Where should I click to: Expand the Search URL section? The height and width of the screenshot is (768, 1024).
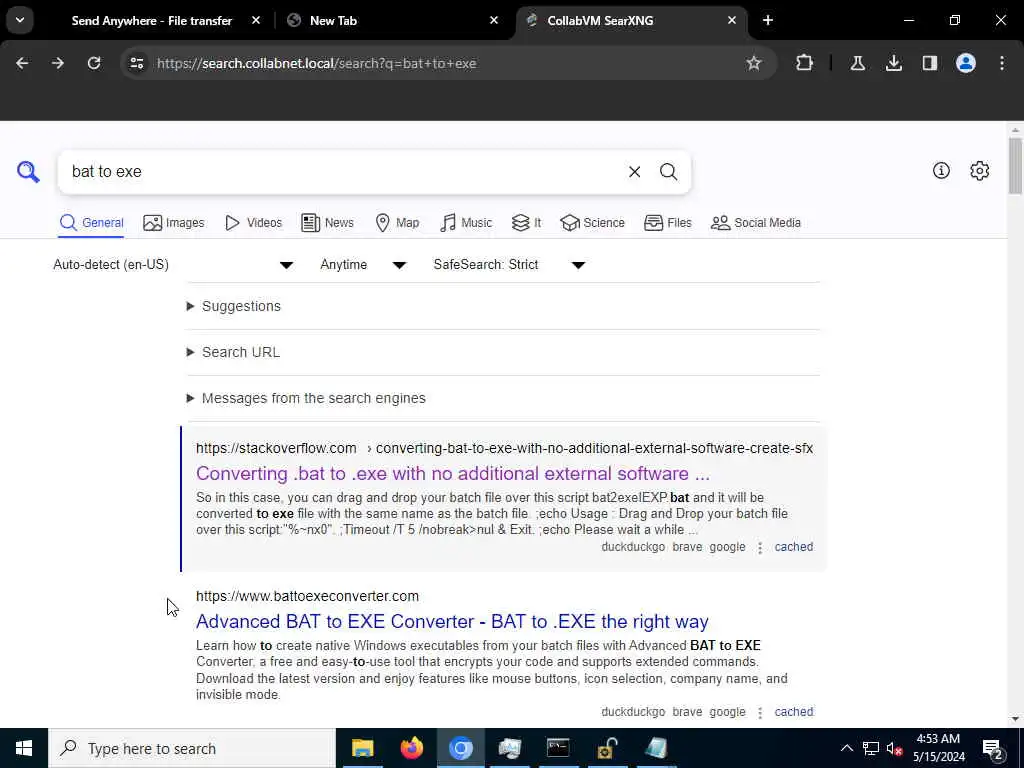[234, 352]
